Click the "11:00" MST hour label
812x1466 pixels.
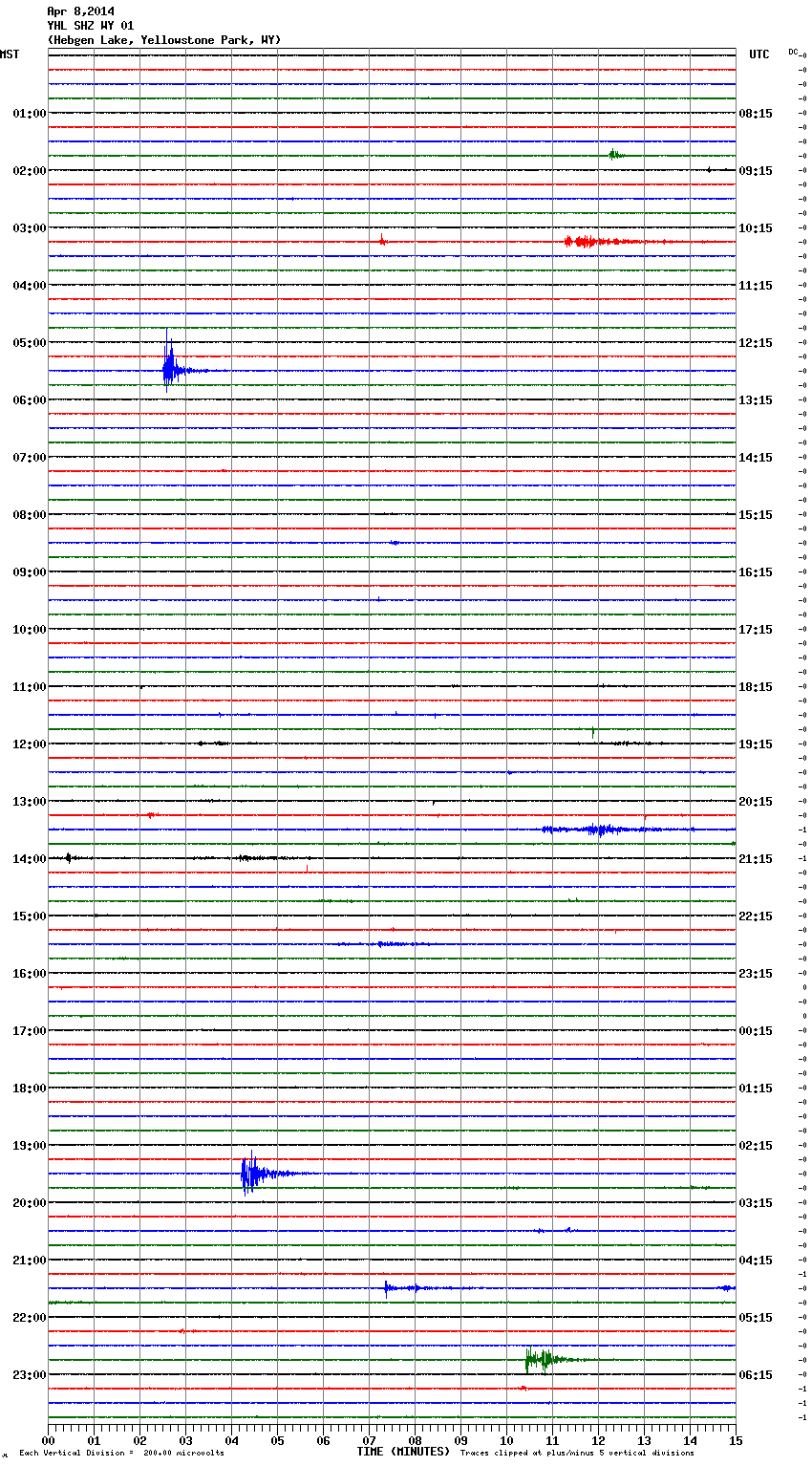point(30,687)
